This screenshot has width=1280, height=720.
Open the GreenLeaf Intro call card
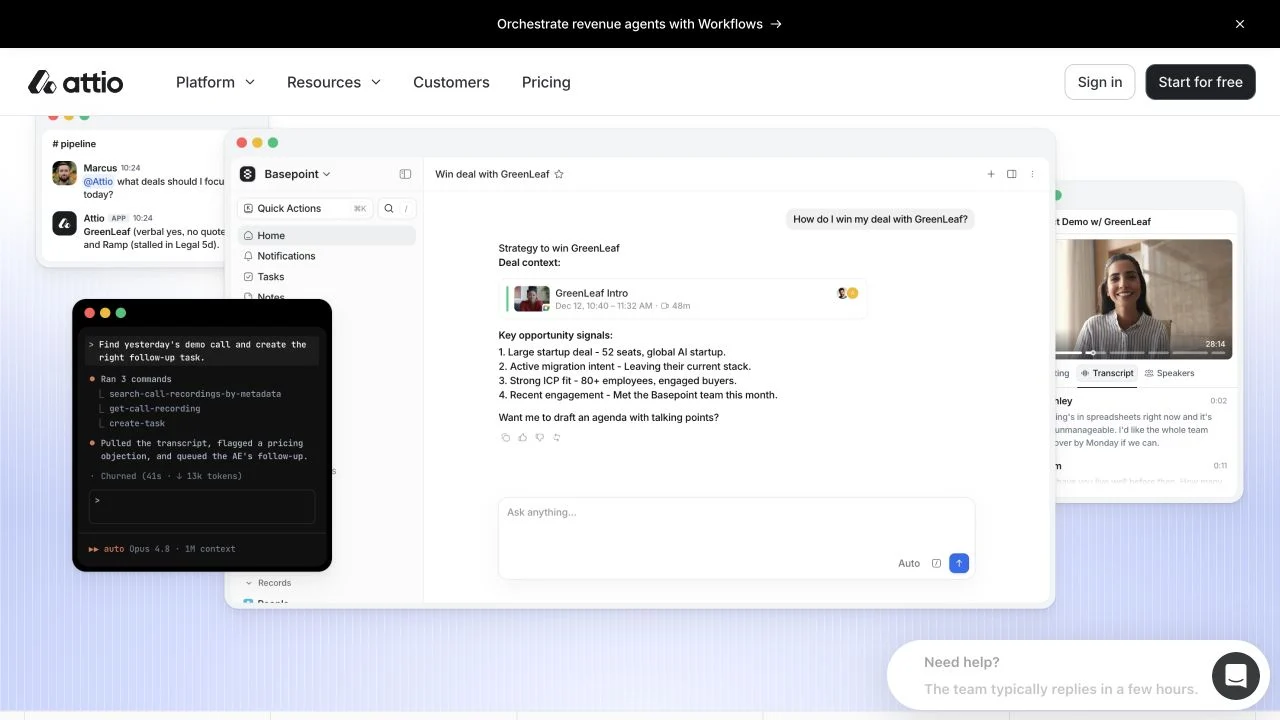tap(683, 299)
